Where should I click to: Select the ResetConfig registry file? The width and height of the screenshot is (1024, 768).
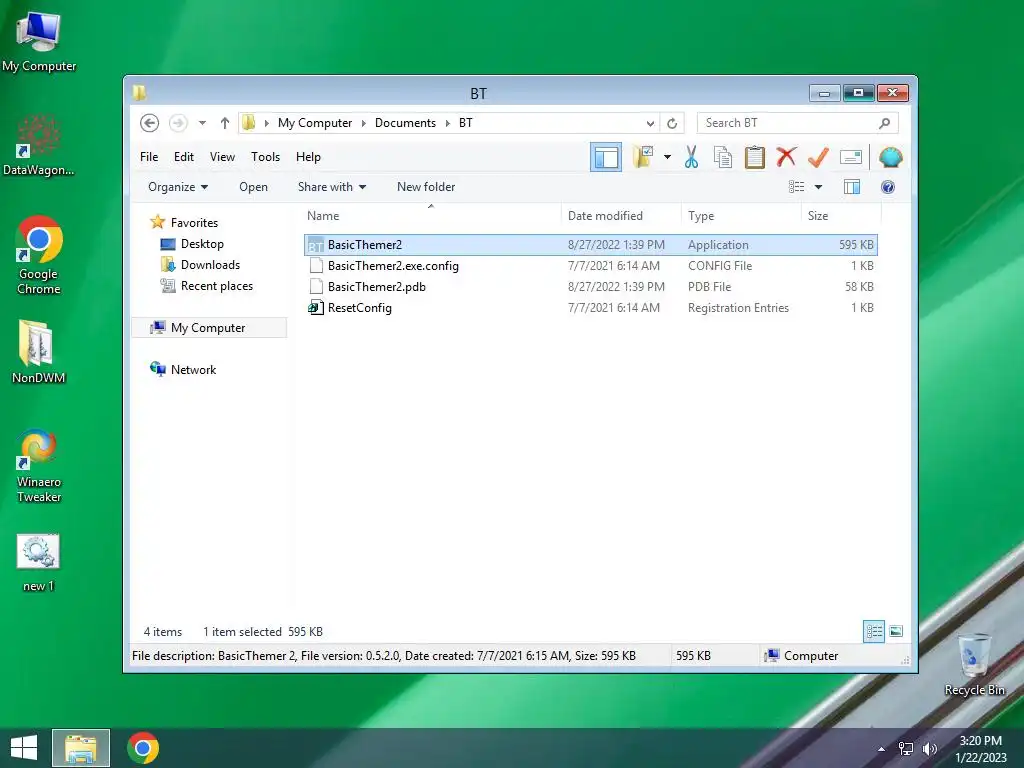pos(590,308)
